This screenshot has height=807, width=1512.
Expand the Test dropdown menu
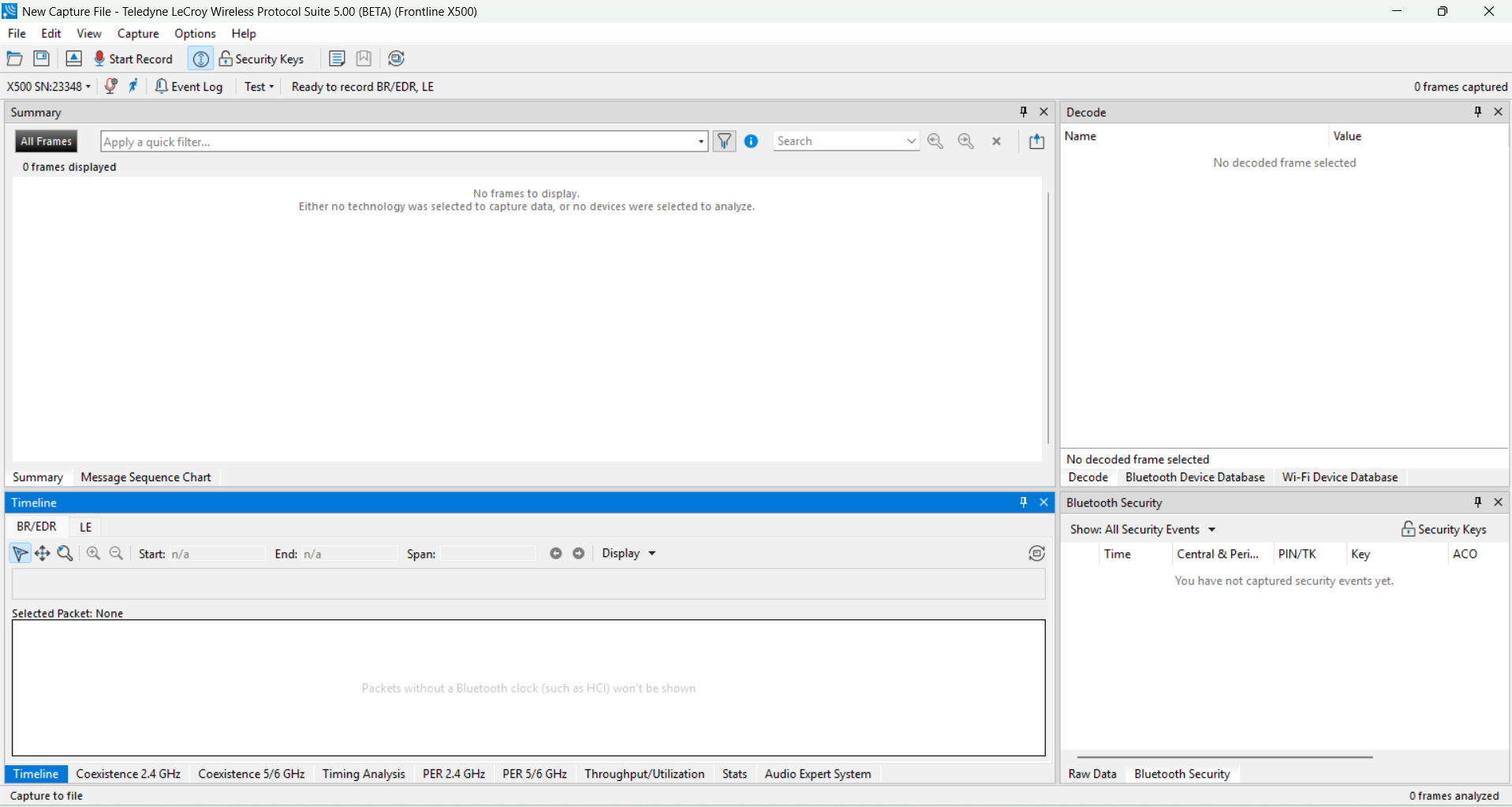(x=259, y=87)
